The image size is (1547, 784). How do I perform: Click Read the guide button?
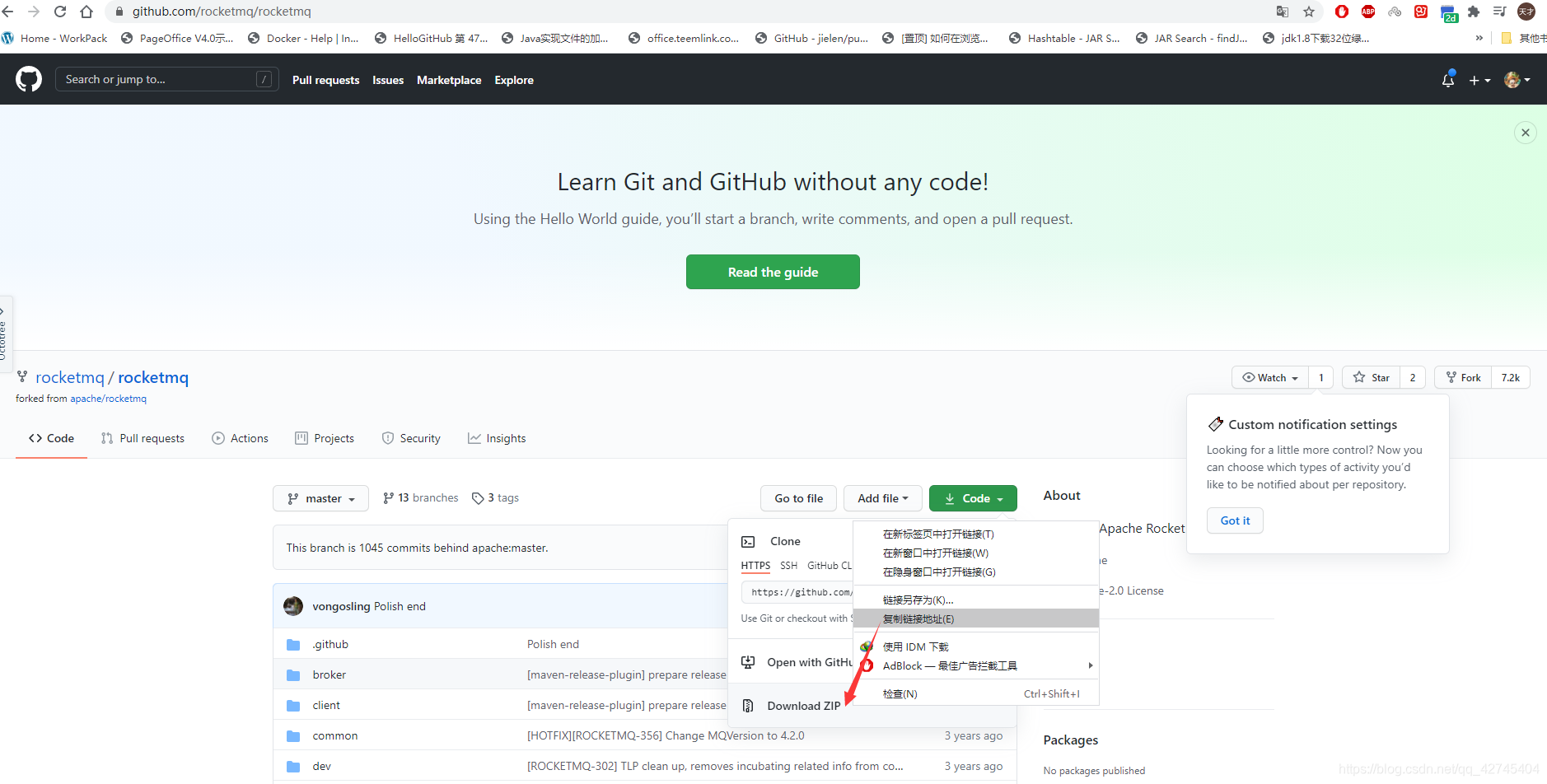[x=773, y=272]
